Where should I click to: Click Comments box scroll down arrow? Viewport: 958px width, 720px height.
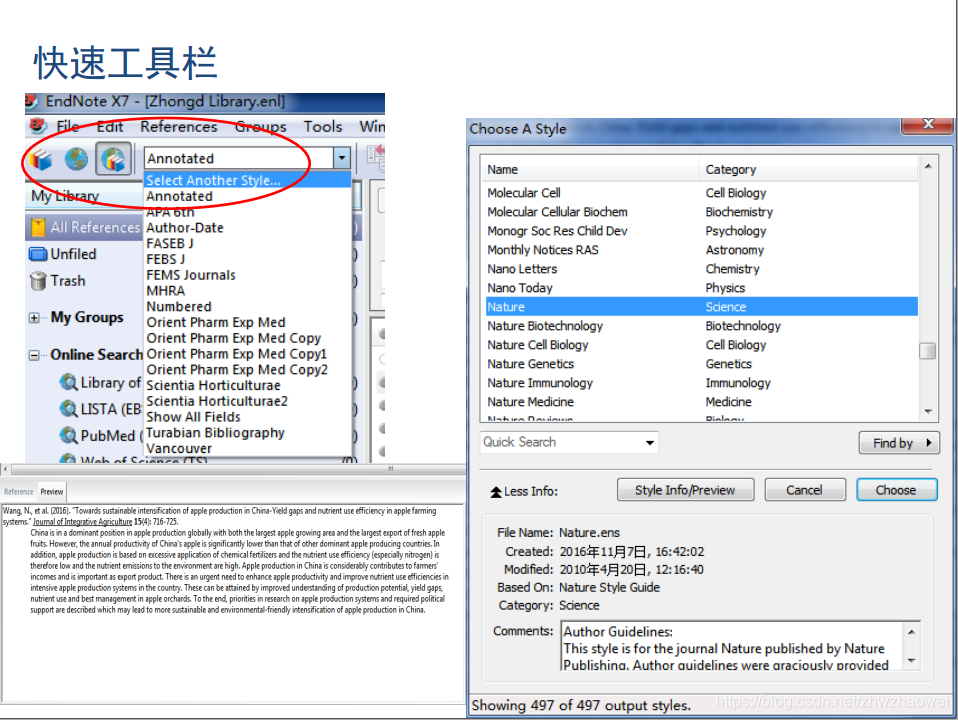(x=911, y=661)
